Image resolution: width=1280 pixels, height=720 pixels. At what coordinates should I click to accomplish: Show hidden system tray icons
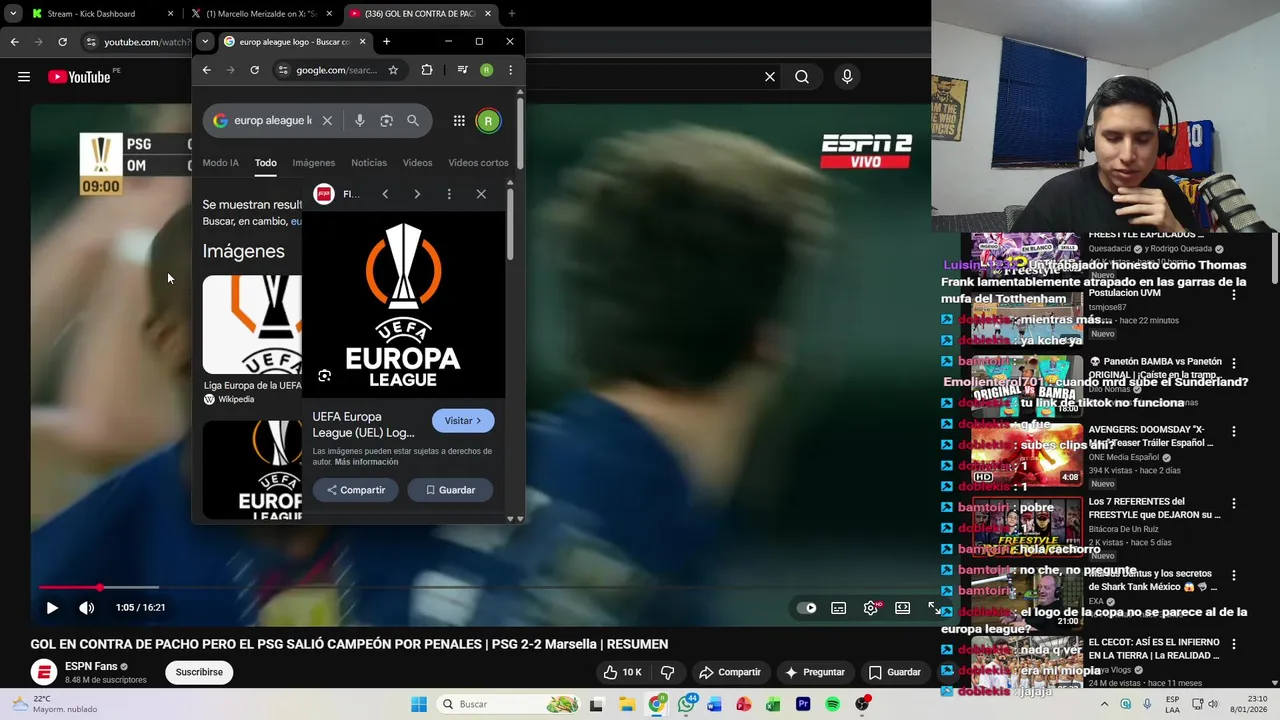(x=1104, y=704)
